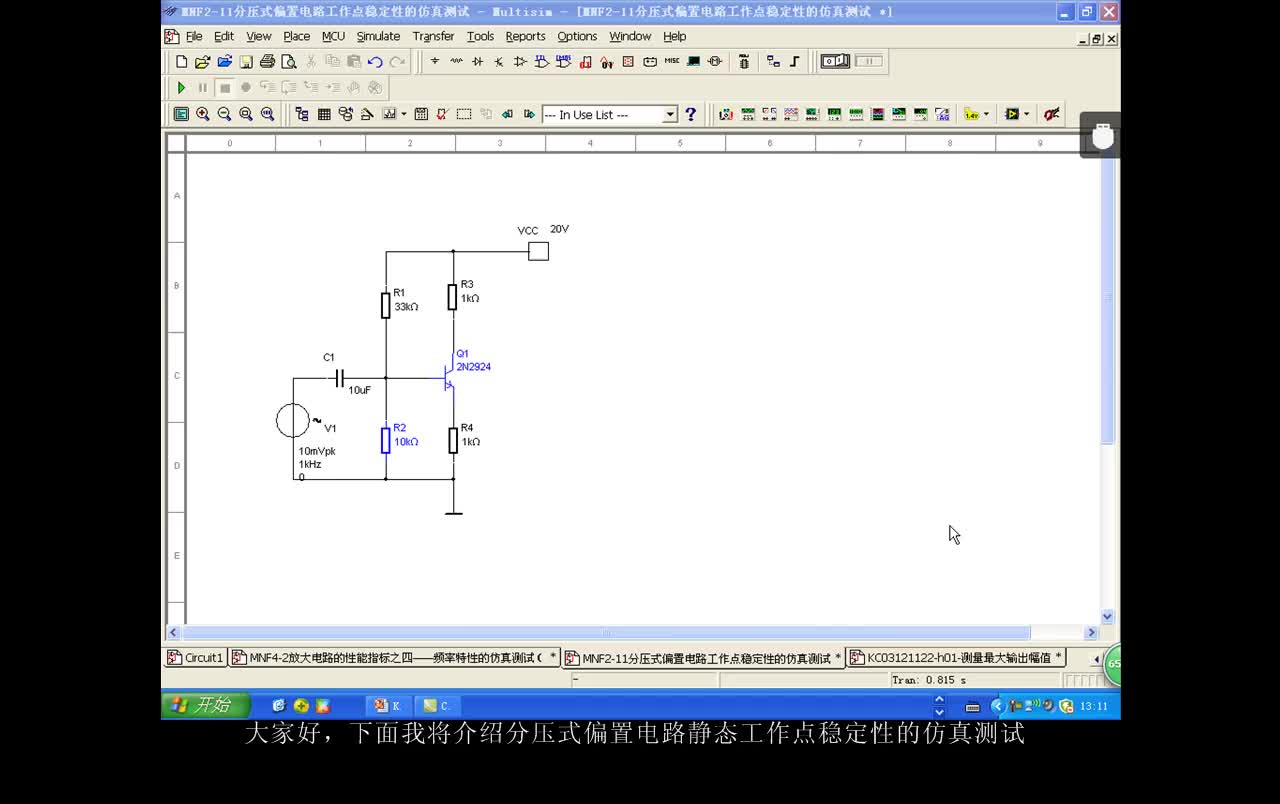Place a transistor component
The height and width of the screenshot is (804, 1280).
point(498,61)
